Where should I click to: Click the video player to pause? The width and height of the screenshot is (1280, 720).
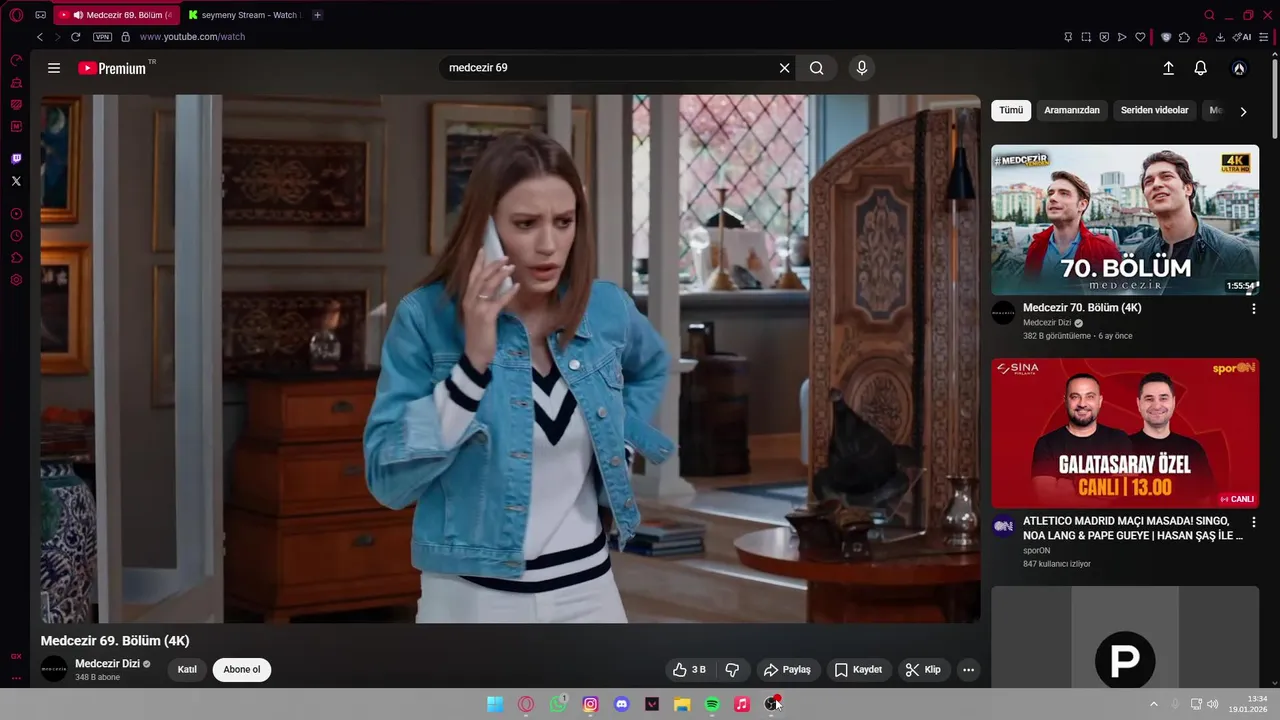[510, 359]
